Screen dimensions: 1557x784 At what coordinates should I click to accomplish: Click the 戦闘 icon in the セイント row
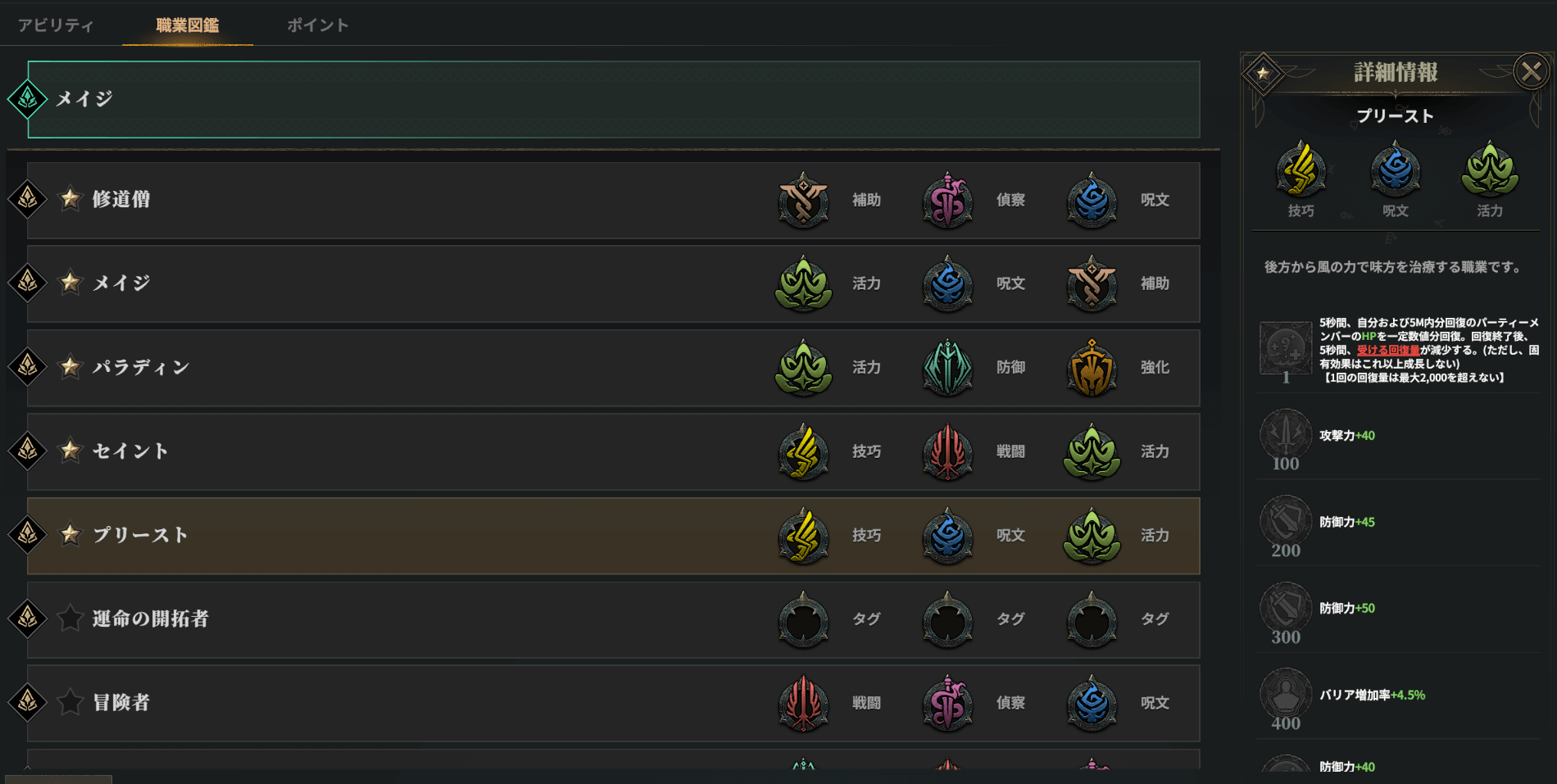(947, 451)
